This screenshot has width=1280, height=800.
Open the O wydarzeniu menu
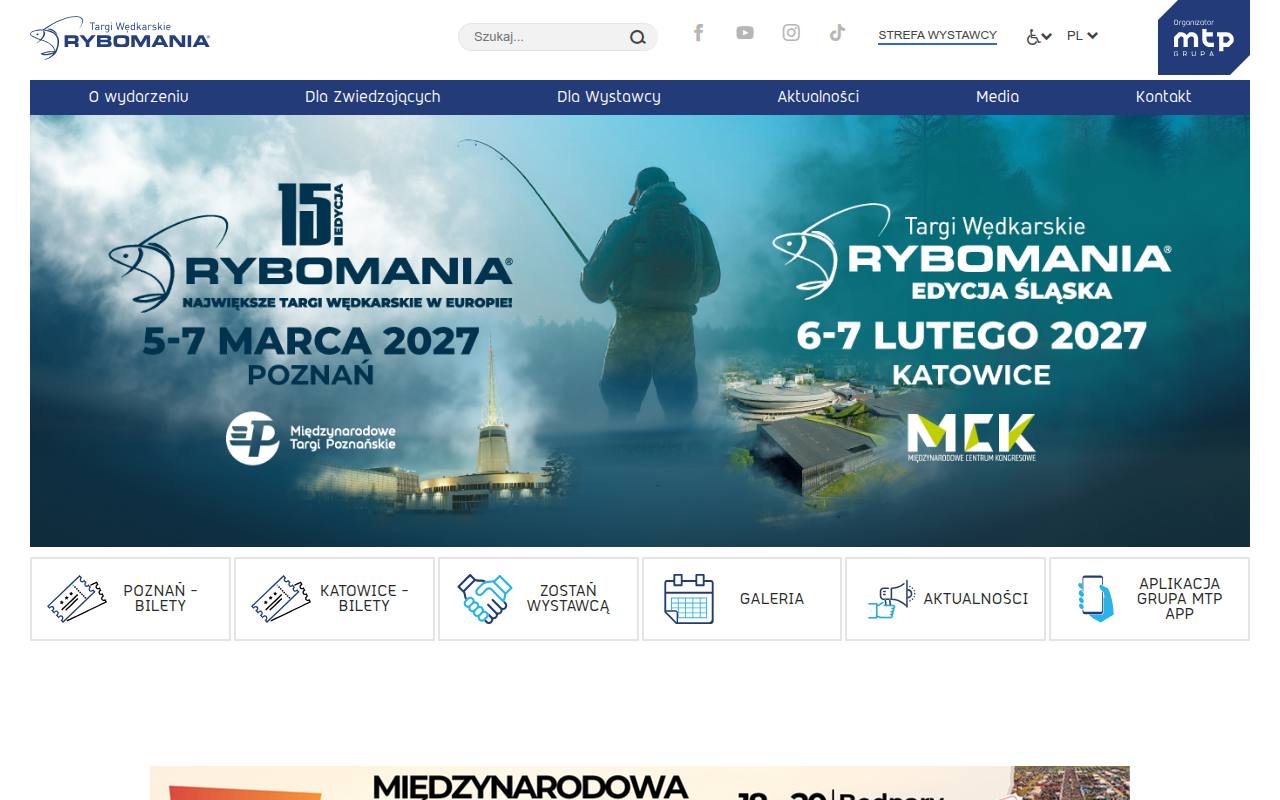[x=138, y=97]
